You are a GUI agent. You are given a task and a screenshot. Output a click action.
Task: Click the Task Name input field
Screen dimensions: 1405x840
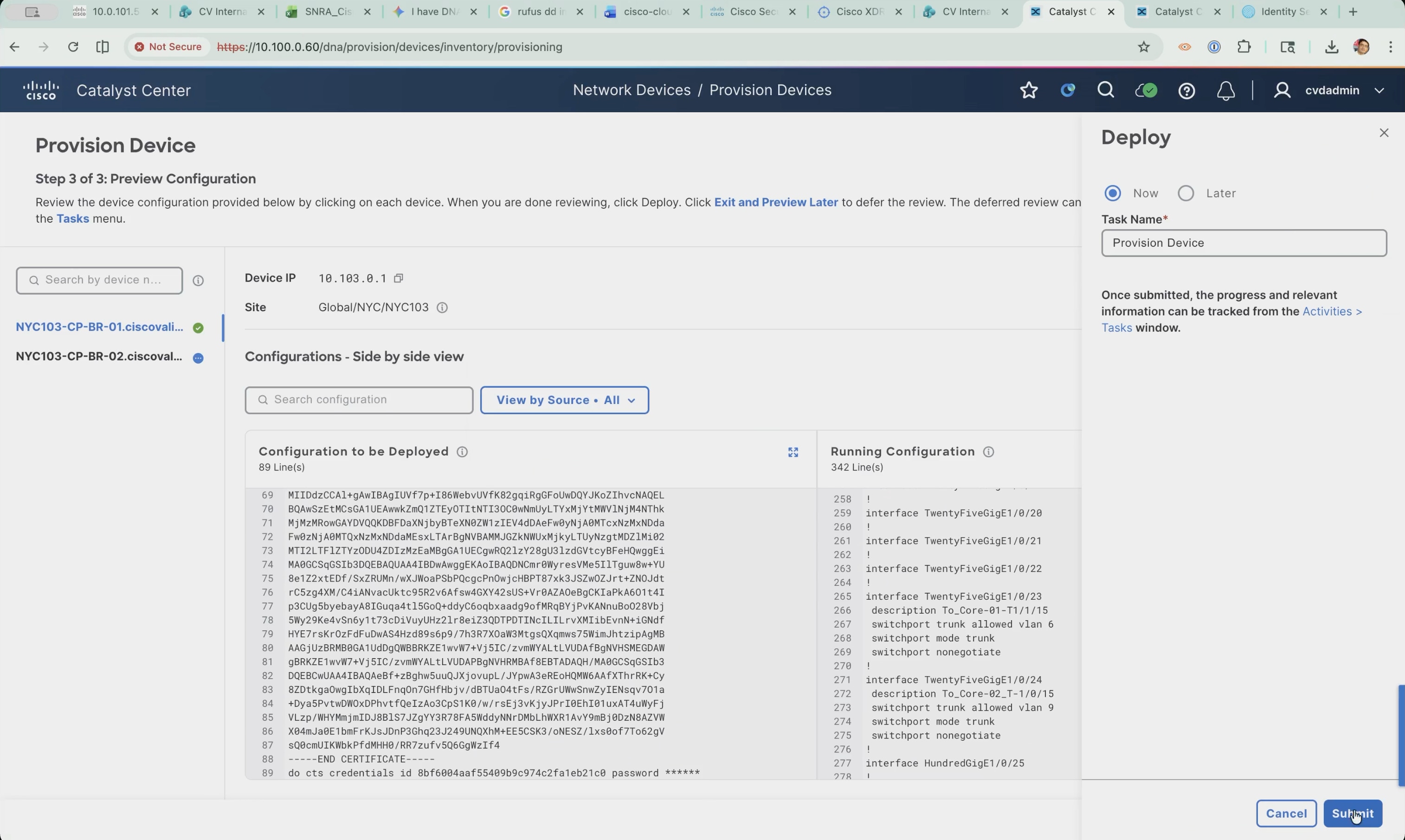1244,243
